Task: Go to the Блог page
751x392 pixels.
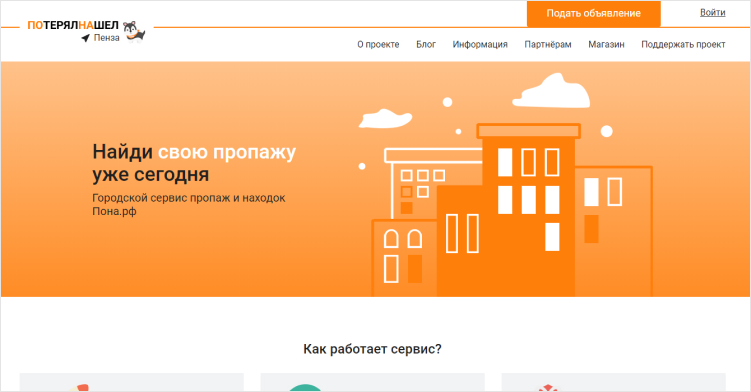Action: [426, 44]
